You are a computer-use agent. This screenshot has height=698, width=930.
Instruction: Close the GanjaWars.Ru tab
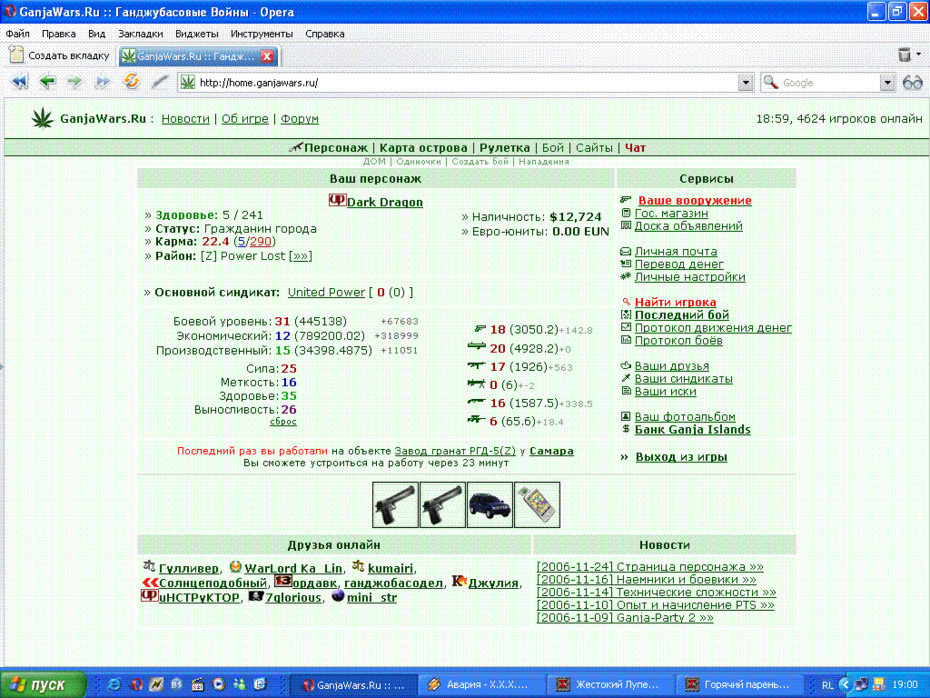(267, 56)
